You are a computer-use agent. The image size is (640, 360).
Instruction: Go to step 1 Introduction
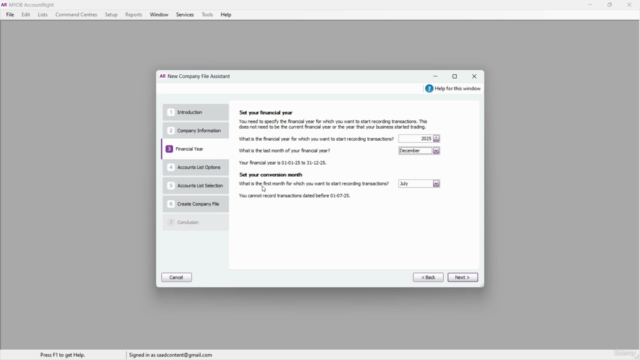(x=196, y=112)
